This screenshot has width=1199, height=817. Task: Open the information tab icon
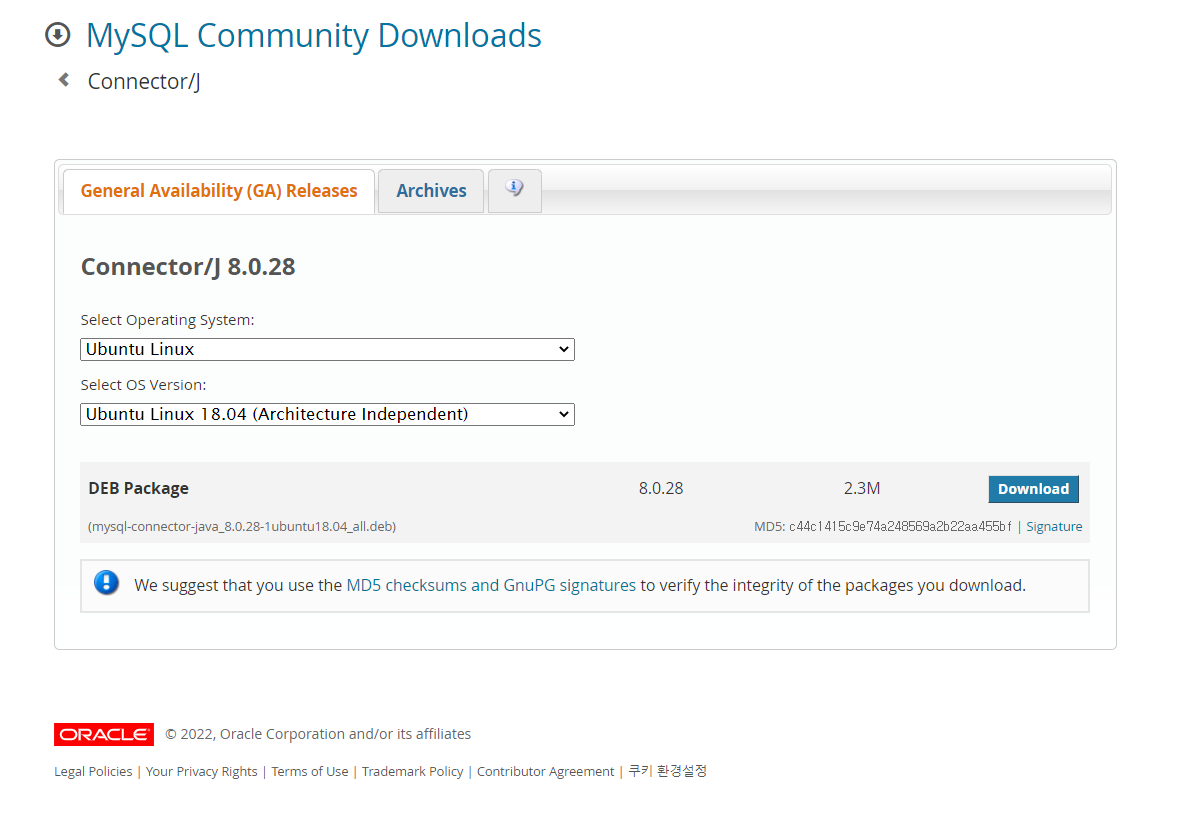point(515,190)
